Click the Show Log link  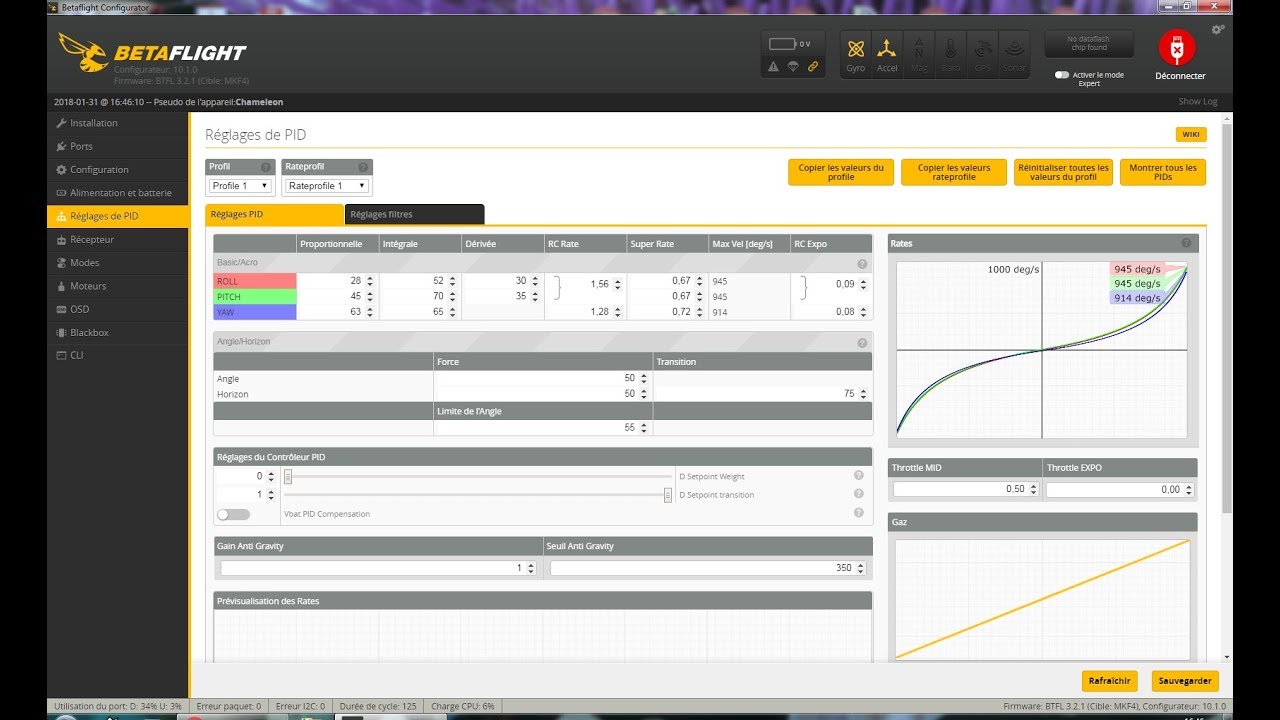click(1197, 101)
